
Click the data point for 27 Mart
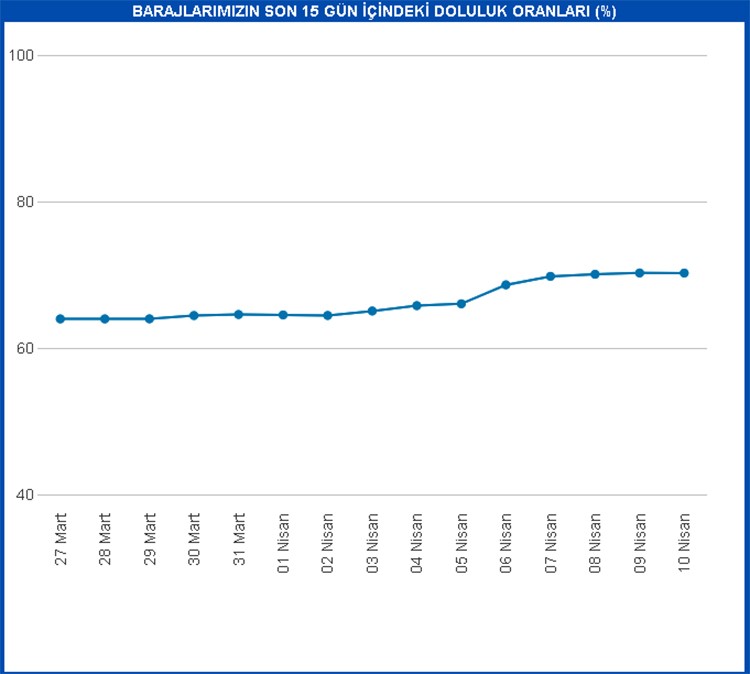(60, 319)
